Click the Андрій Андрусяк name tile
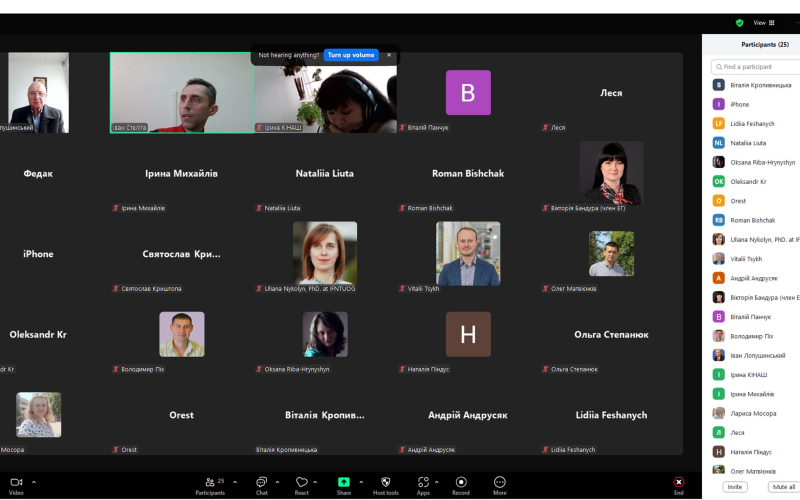This screenshot has height=500, width=800. (x=468, y=415)
